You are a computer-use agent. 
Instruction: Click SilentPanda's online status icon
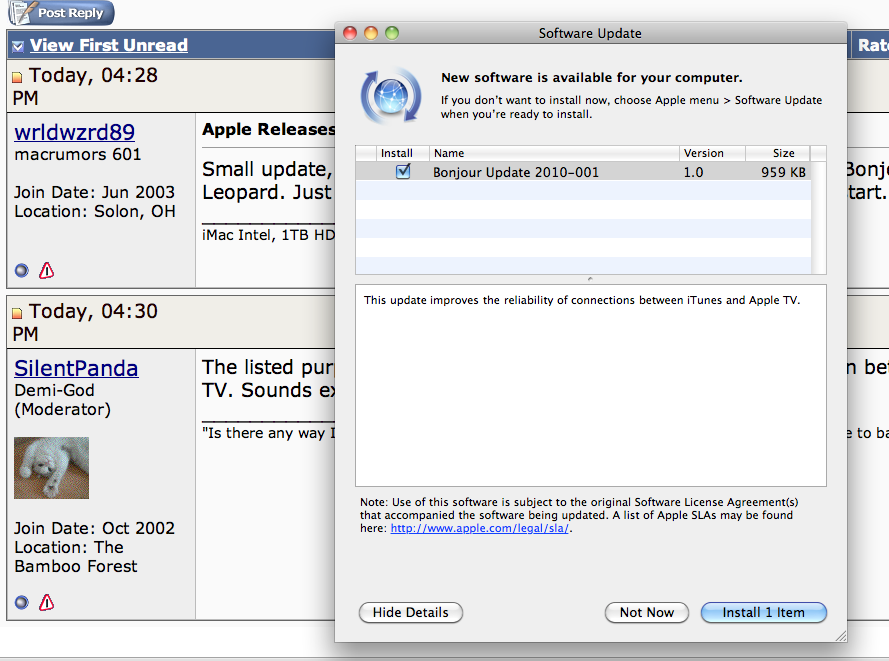click(x=22, y=602)
